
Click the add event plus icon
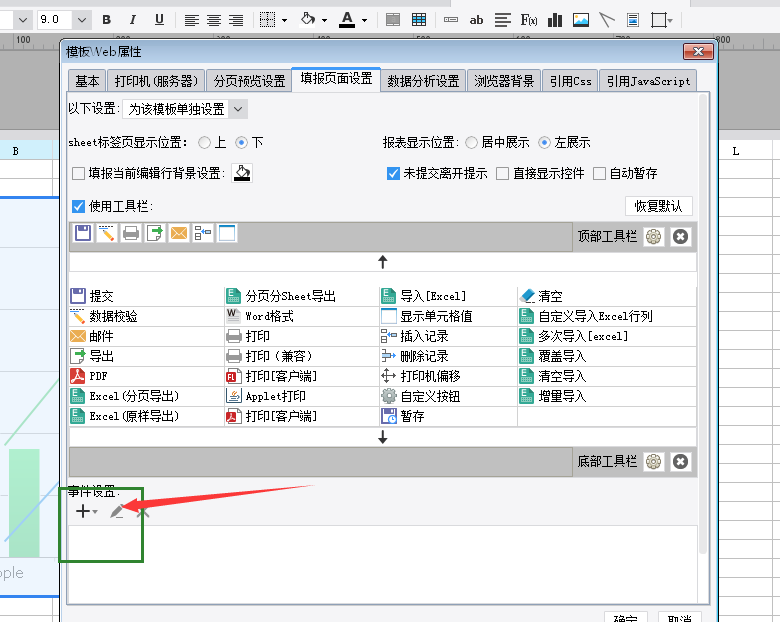83,511
